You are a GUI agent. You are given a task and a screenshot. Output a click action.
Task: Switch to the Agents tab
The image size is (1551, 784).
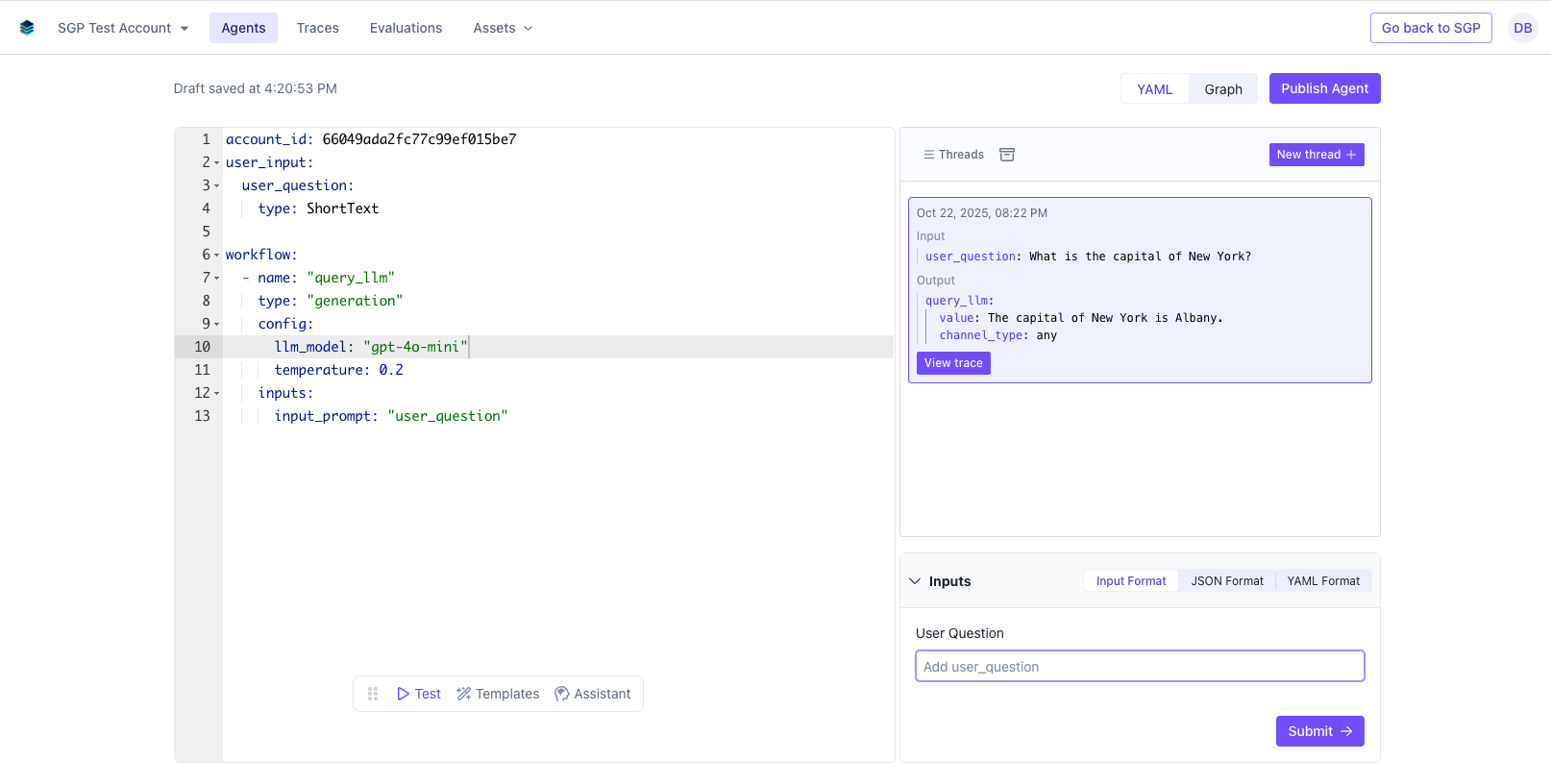coord(243,28)
